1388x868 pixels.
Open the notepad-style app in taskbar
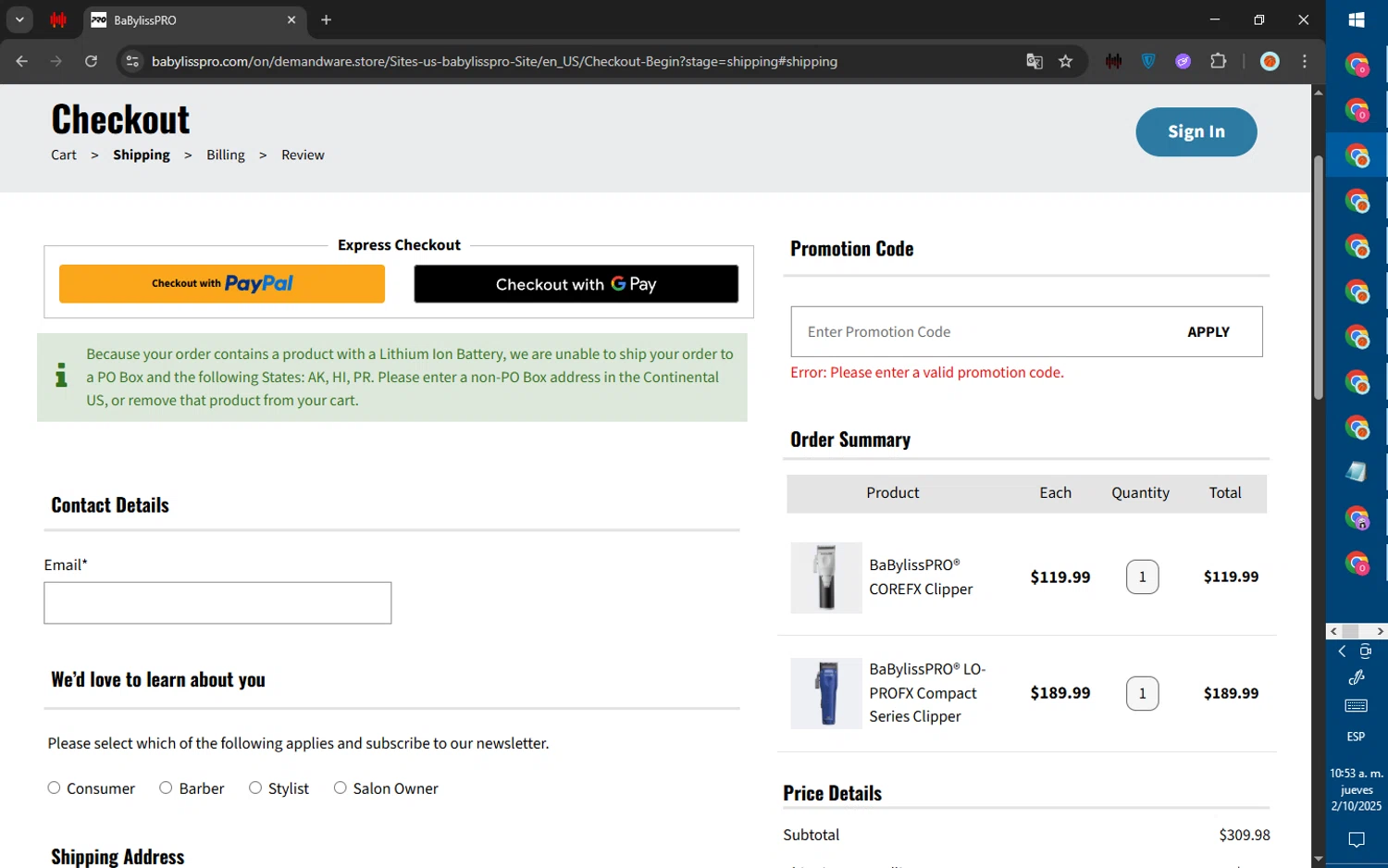click(1357, 472)
